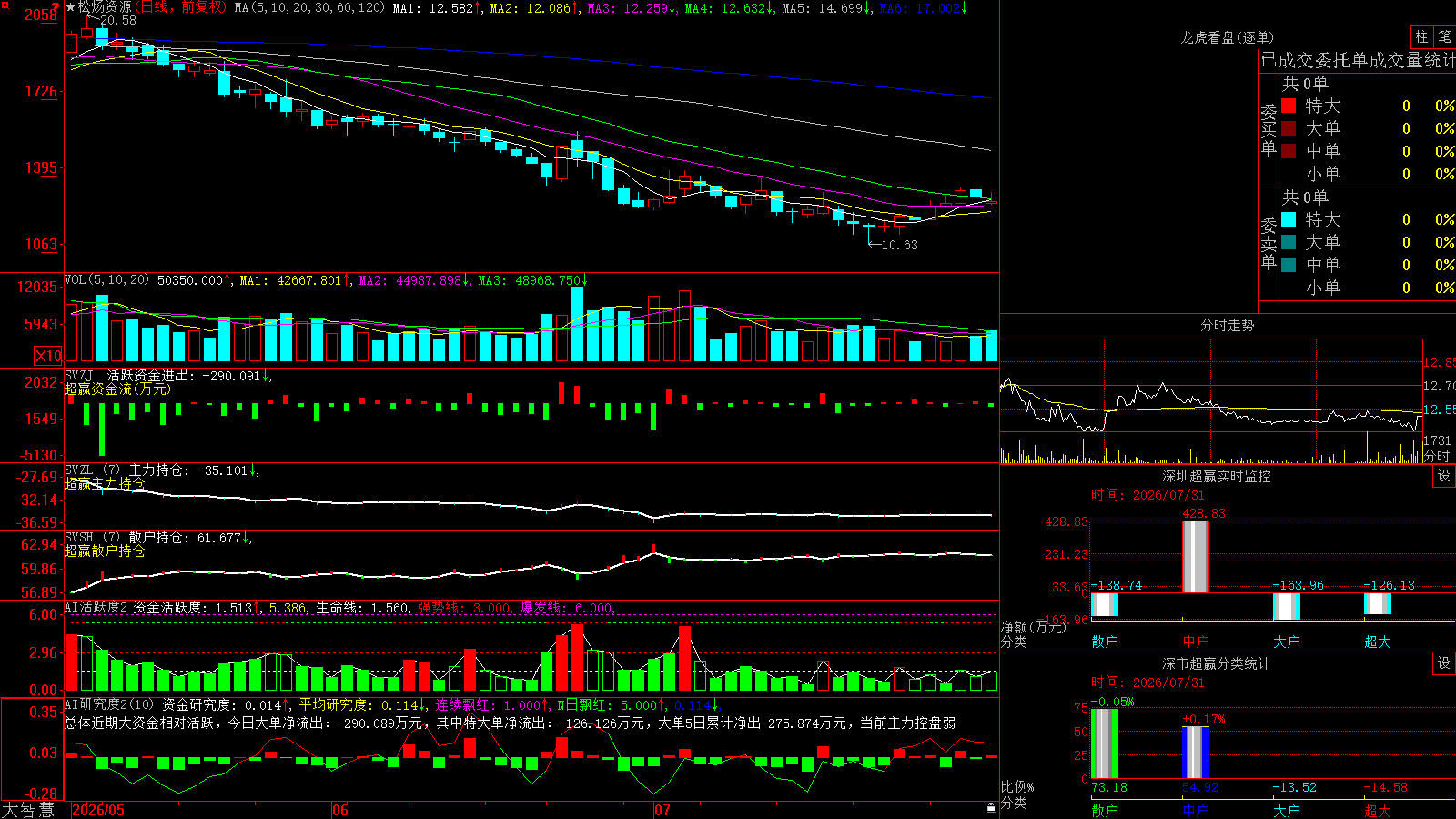This screenshot has width=1456, height=819.
Task: Click the teal 大单 swatch under 委卖单
Action: click(1289, 242)
